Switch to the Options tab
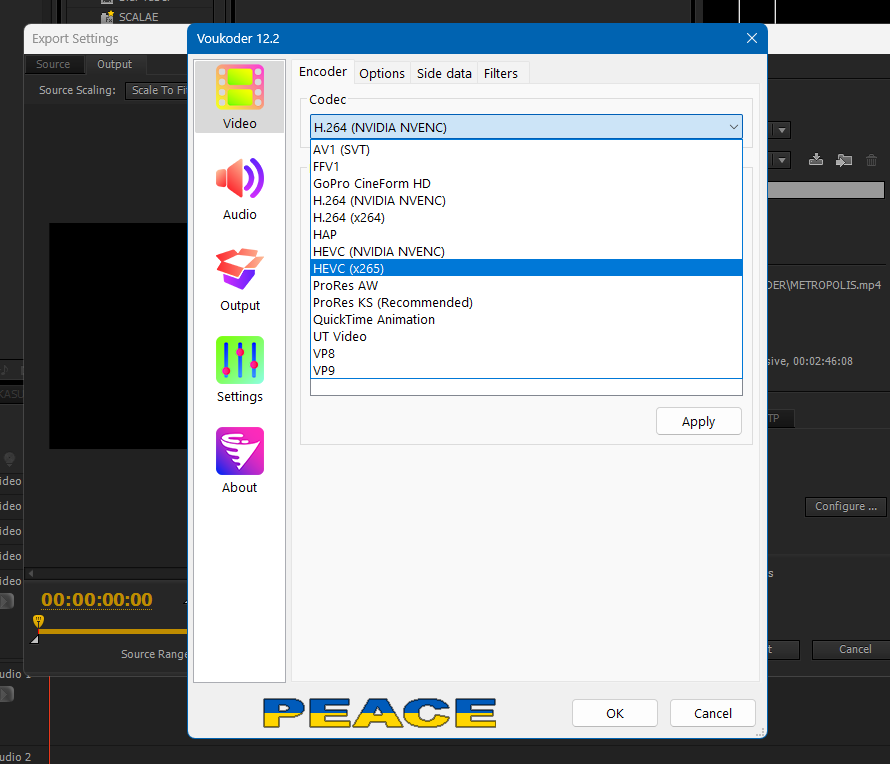Viewport: 890px width, 764px height. (382, 73)
